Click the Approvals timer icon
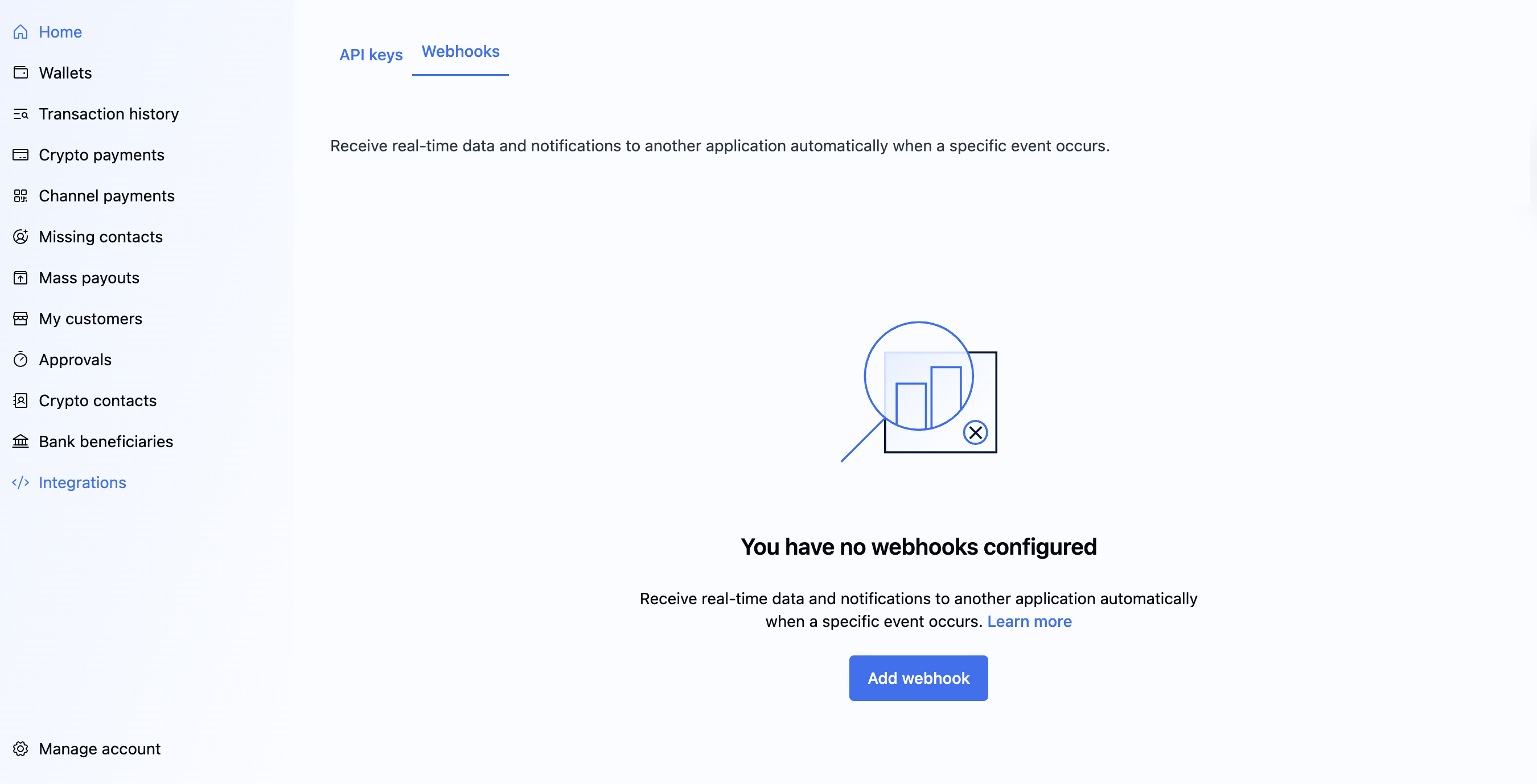The height and width of the screenshot is (784, 1537). coord(20,360)
